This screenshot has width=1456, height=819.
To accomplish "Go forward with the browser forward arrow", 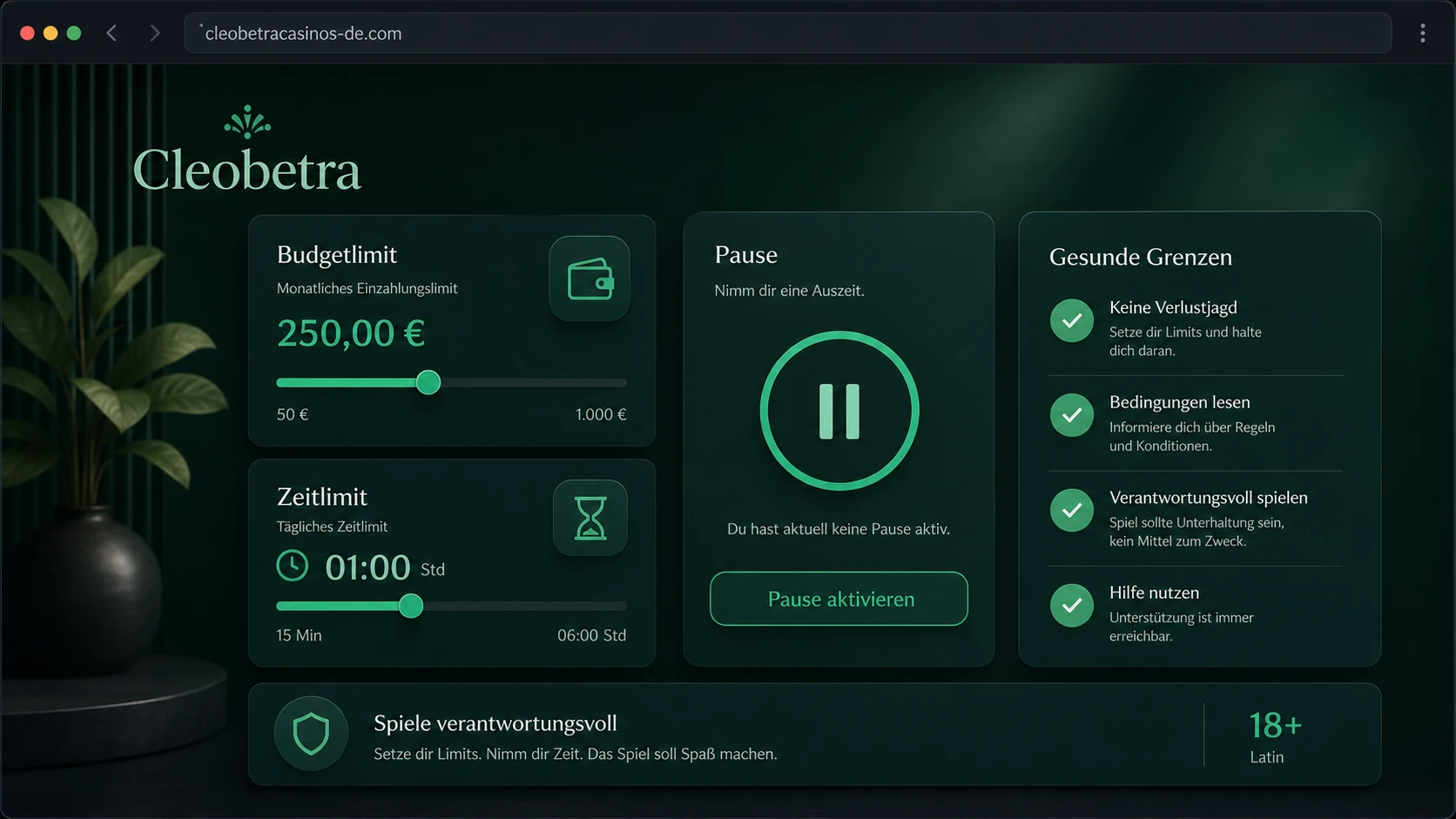I will [154, 33].
